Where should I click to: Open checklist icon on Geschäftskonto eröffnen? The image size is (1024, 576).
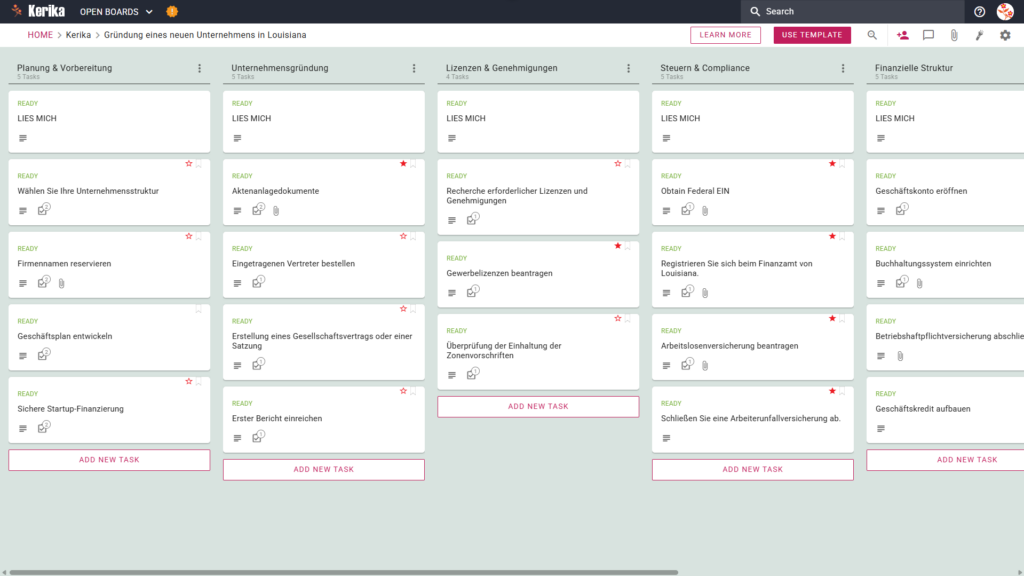point(901,210)
